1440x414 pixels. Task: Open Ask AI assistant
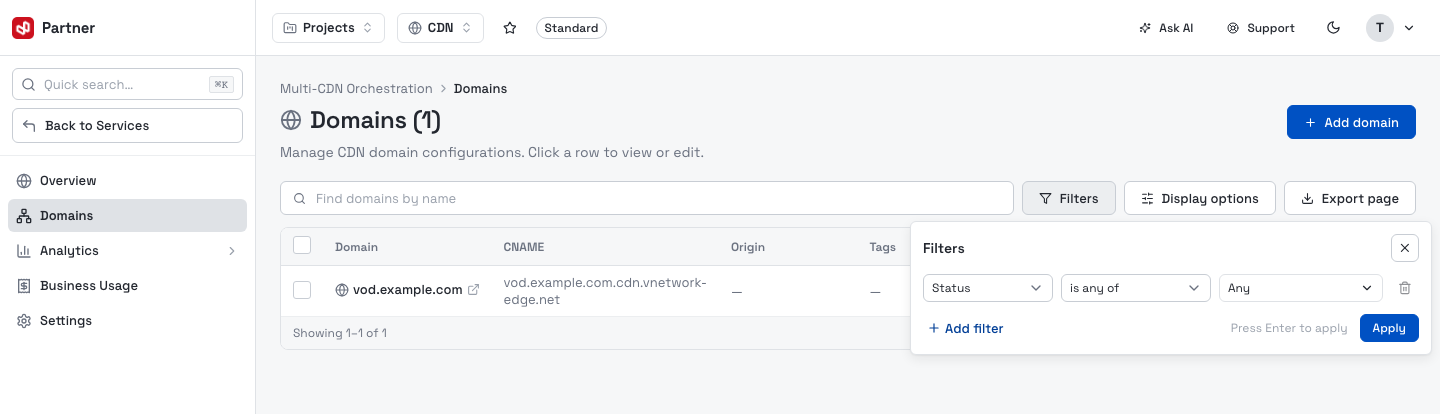[1166, 28]
